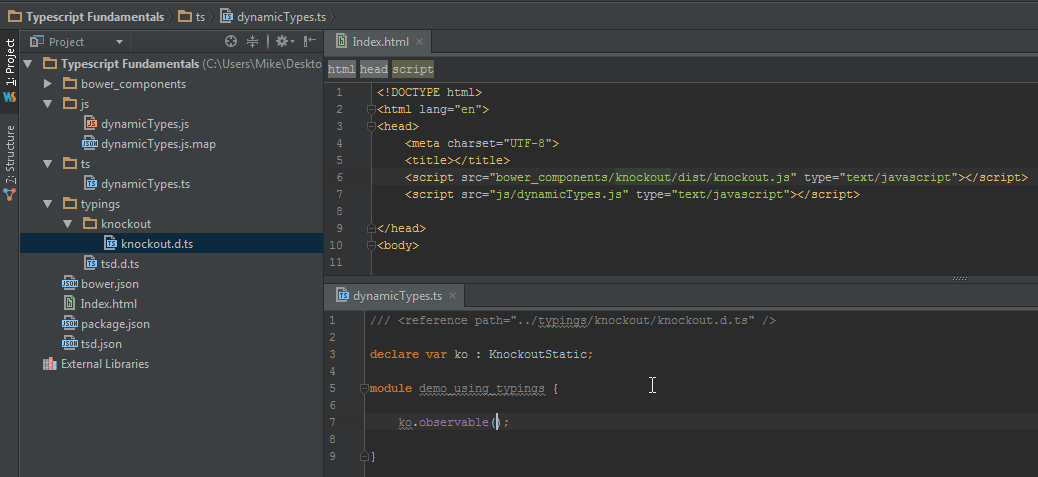Switch to the Index.html editor tab
This screenshot has height=477, width=1038.
[380, 42]
